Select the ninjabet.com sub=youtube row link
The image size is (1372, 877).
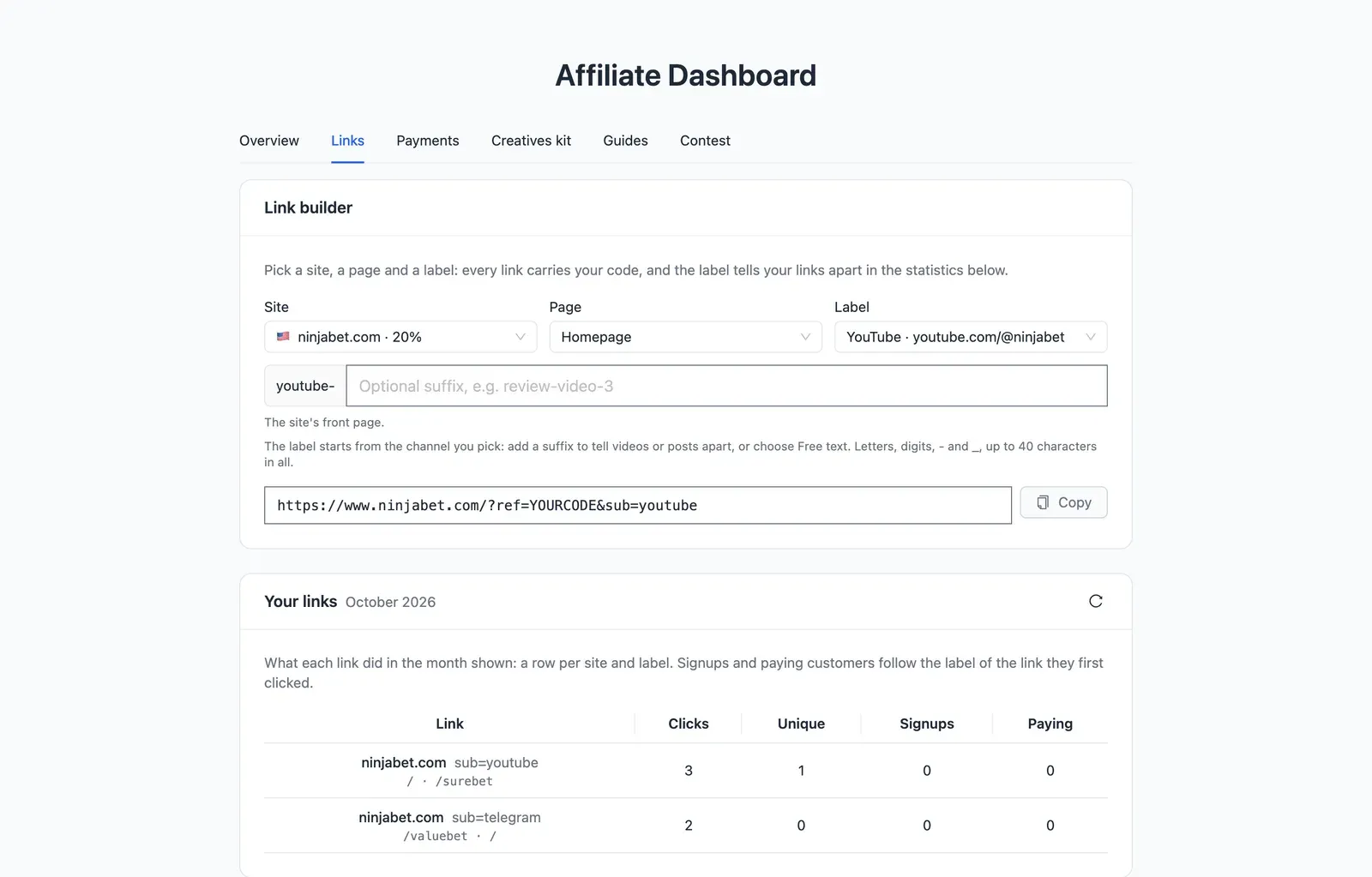coord(449,762)
